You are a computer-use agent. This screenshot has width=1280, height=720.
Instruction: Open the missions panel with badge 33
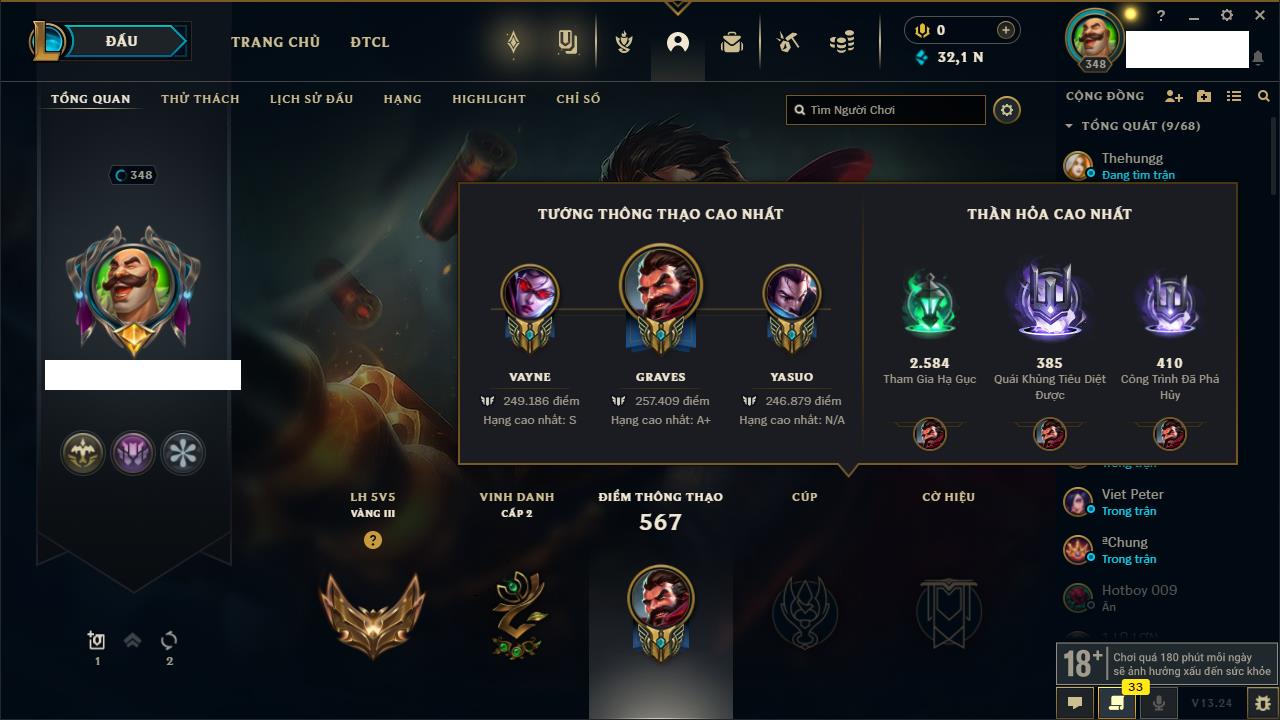(x=1116, y=703)
